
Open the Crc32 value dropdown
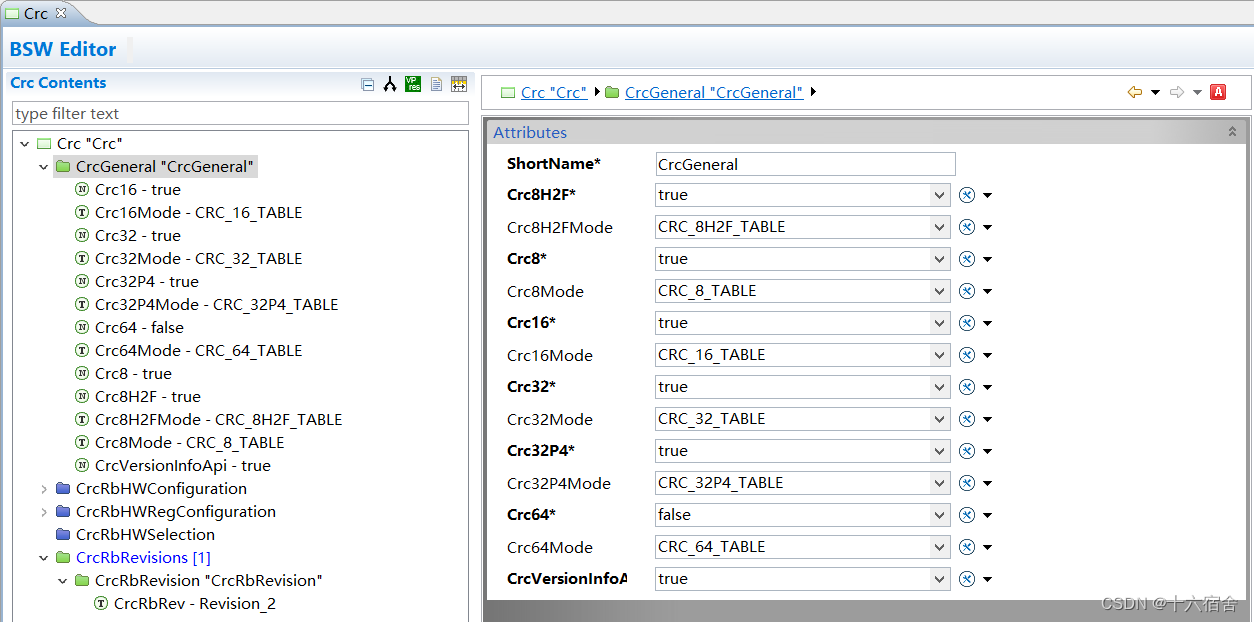939,387
